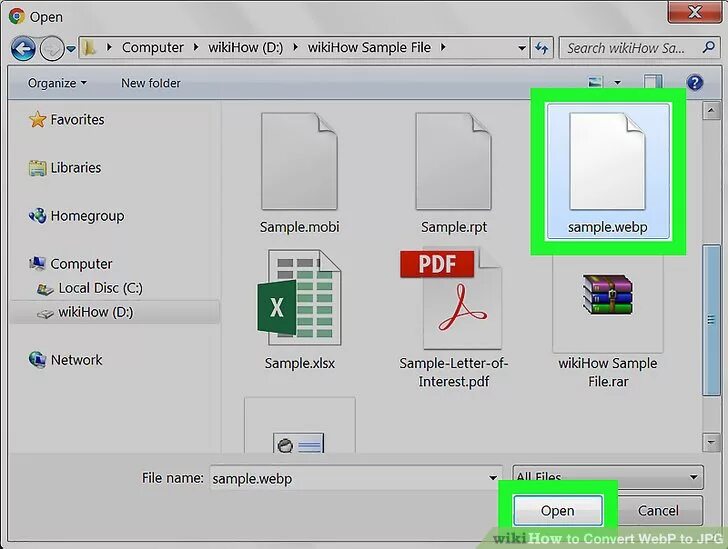Screen dimensions: 728x549
Task: Open the view options dropdown arrow
Action: (x=618, y=83)
